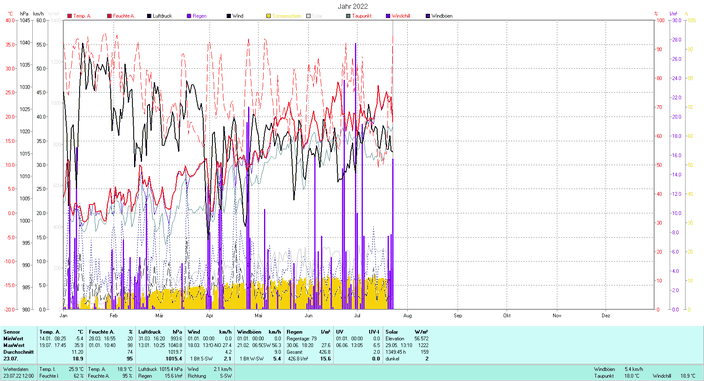Image resolution: width=704 pixels, height=381 pixels.
Task: Click the 'Taupunkt' reading at bottom right
Action: [604, 376]
